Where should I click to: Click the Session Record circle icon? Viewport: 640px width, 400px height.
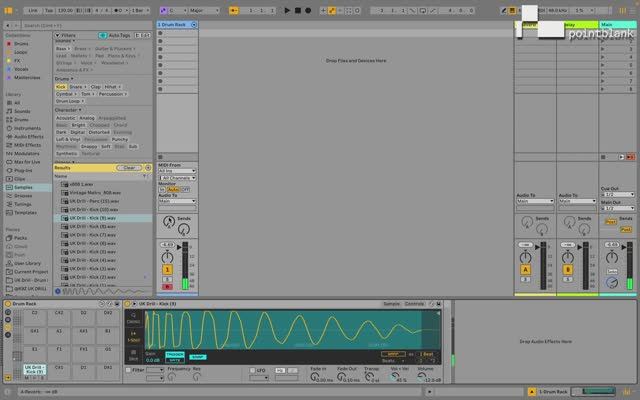coord(357,11)
